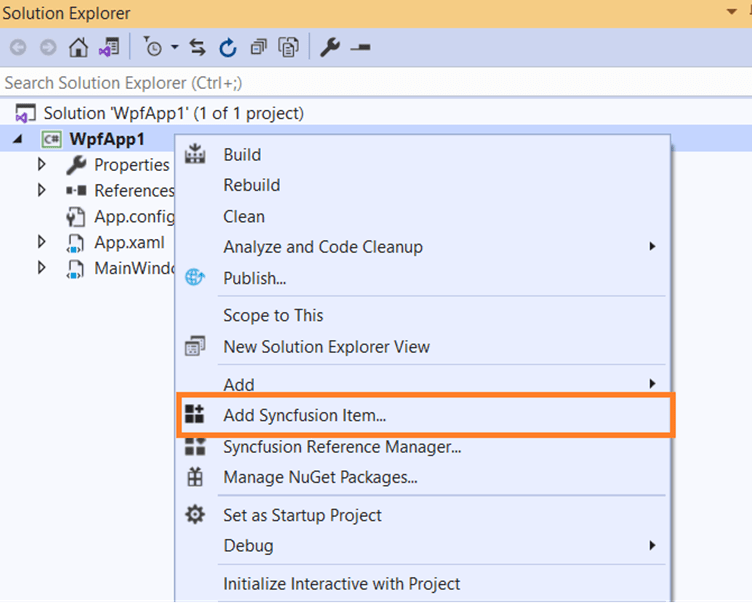This screenshot has width=752, height=604.
Task: Click Sync with Active Document arrows icon
Action: 197,47
